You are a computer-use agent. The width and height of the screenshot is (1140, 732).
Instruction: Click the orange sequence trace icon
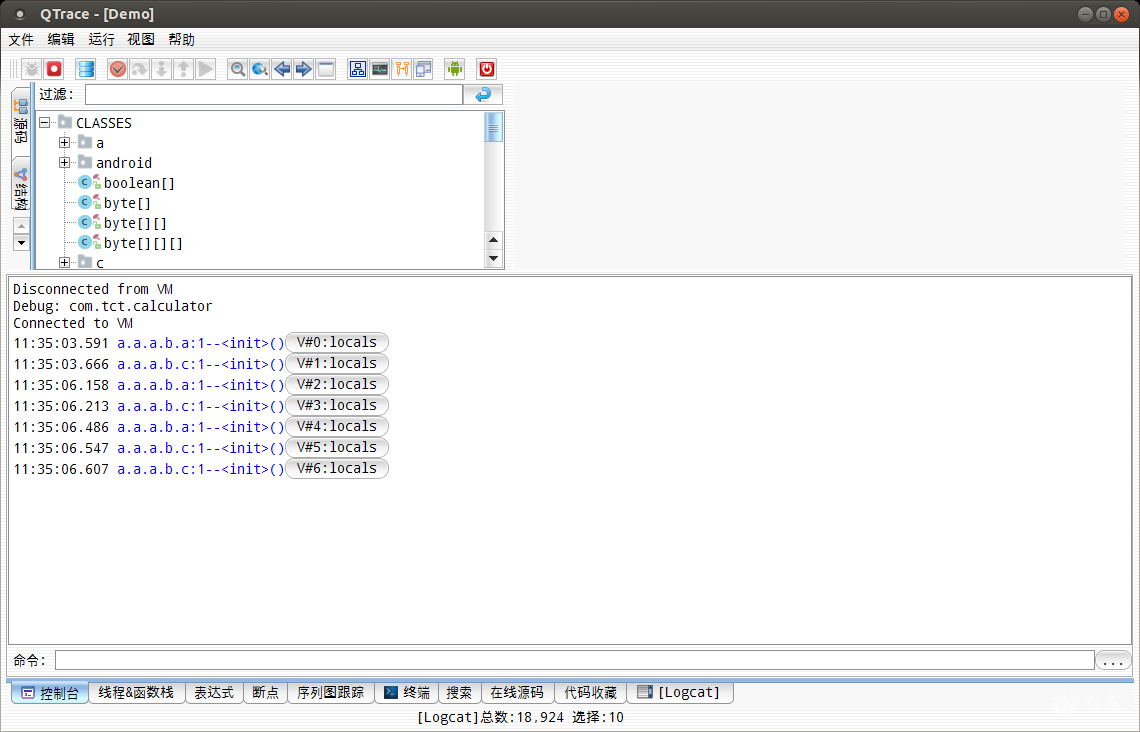click(402, 68)
